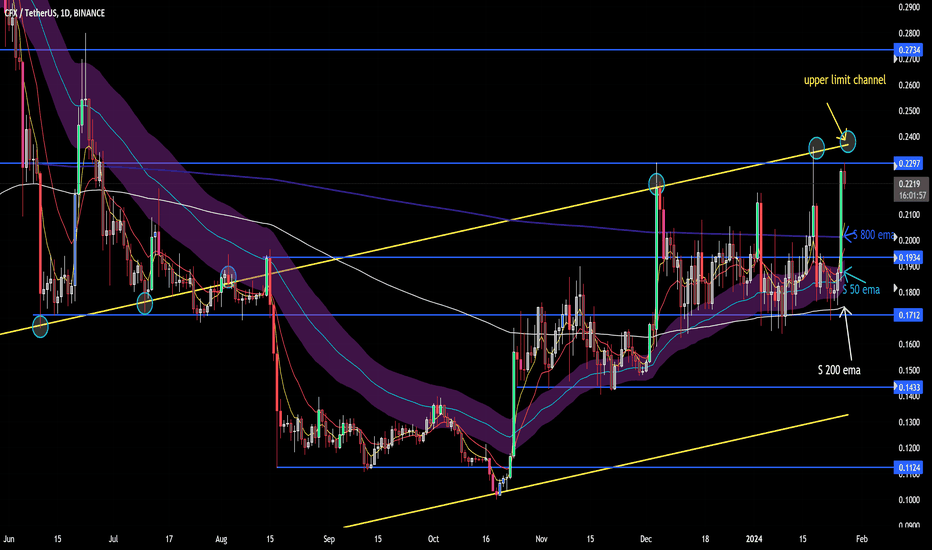Select the 0.1433 price level label
The width and height of the screenshot is (932, 550).
(909, 387)
